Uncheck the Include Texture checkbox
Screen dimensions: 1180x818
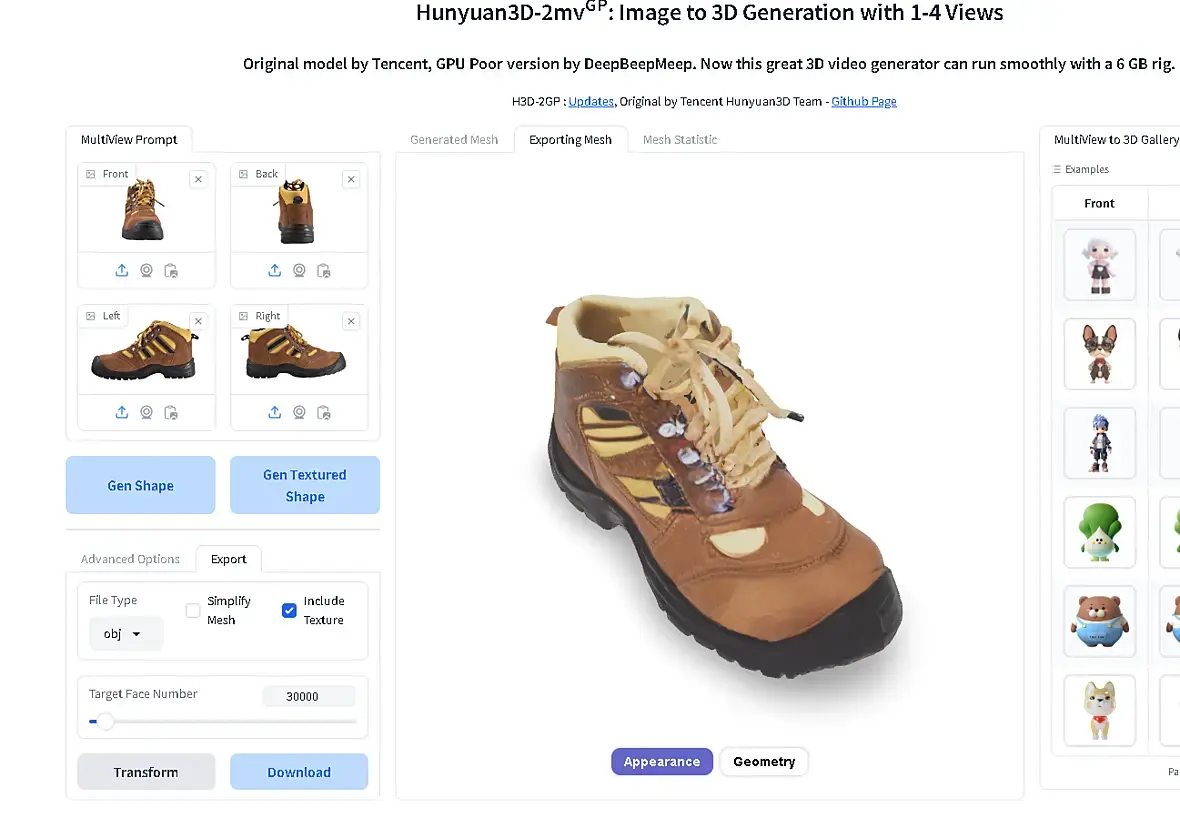pyautogui.click(x=289, y=610)
